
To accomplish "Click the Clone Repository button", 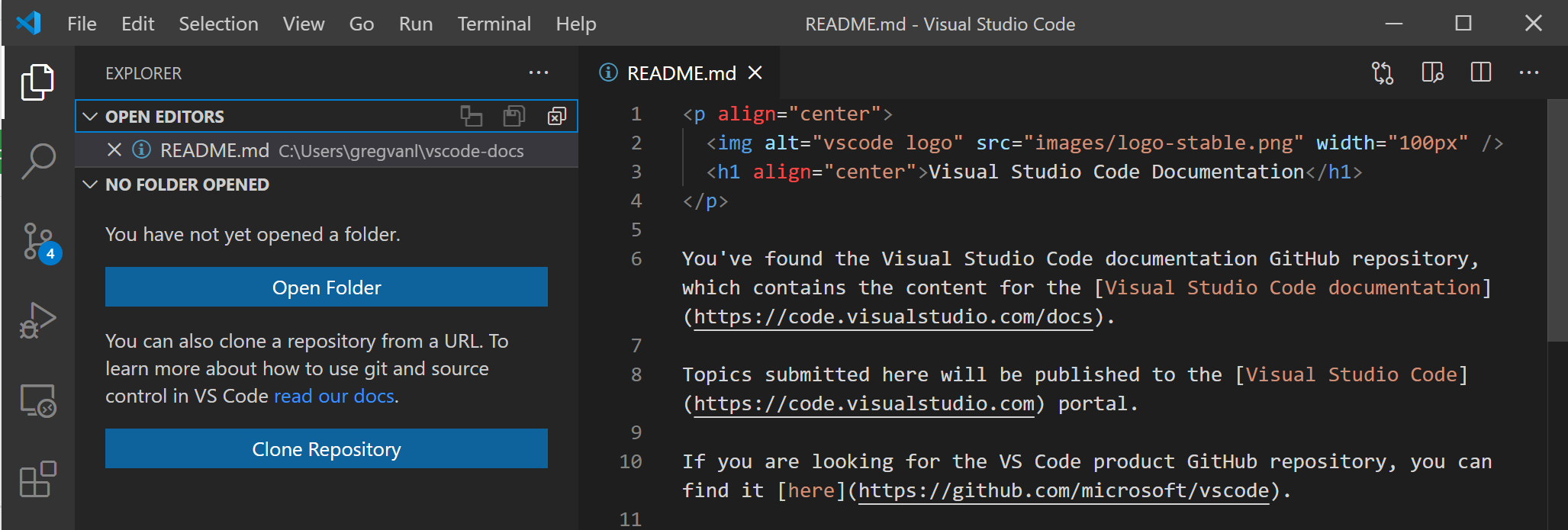I will 327,448.
